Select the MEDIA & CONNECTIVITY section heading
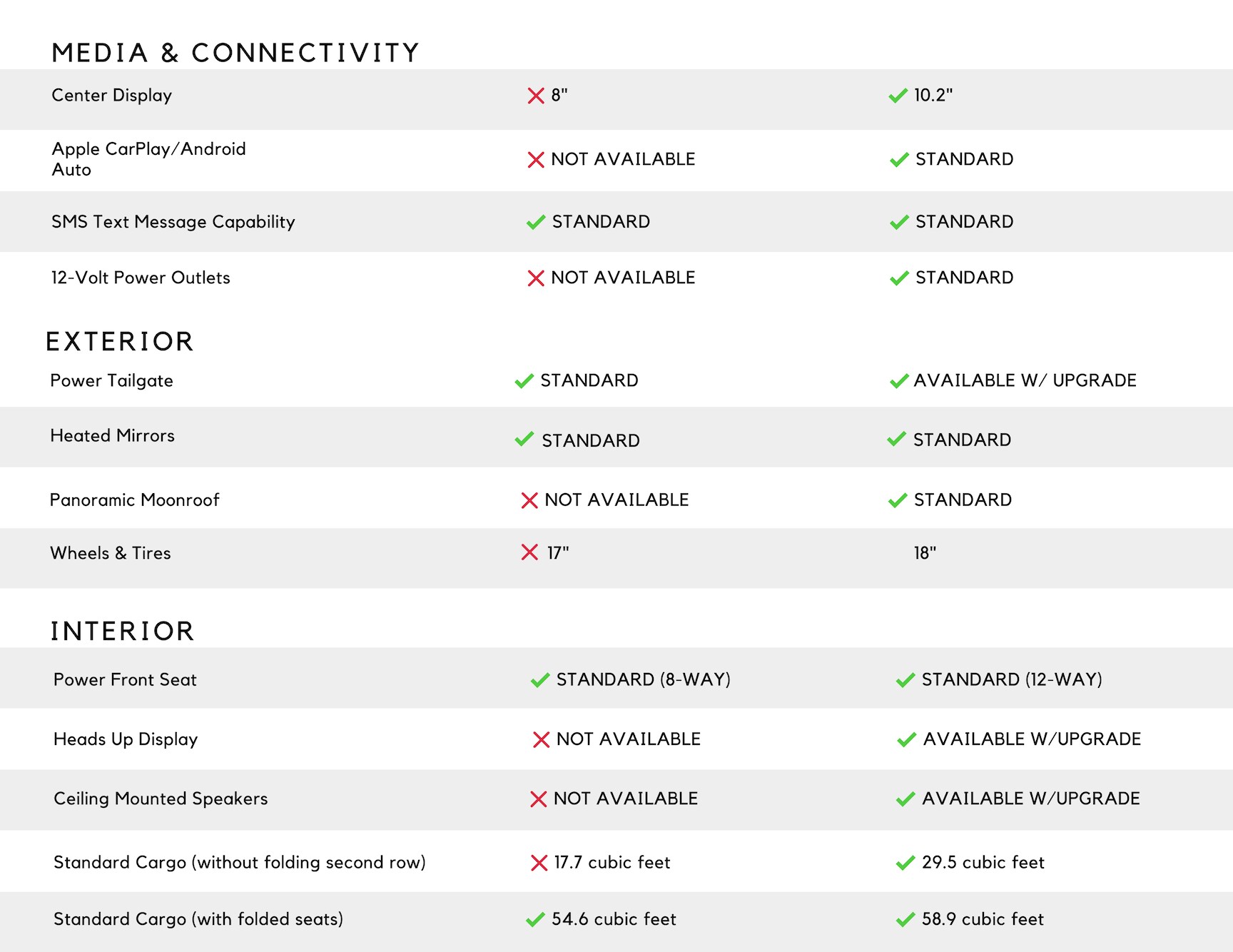 pos(235,53)
